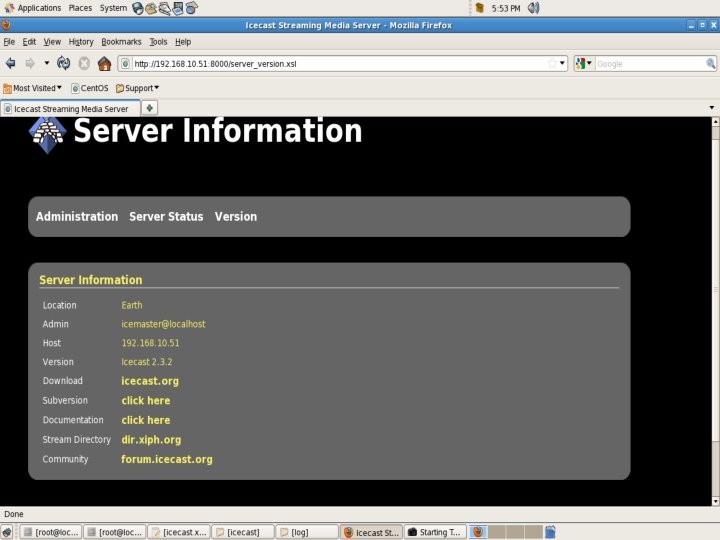Click the page vertical scrollbar thumb
Image resolution: width=720 pixels, height=540 pixels.
point(715,290)
